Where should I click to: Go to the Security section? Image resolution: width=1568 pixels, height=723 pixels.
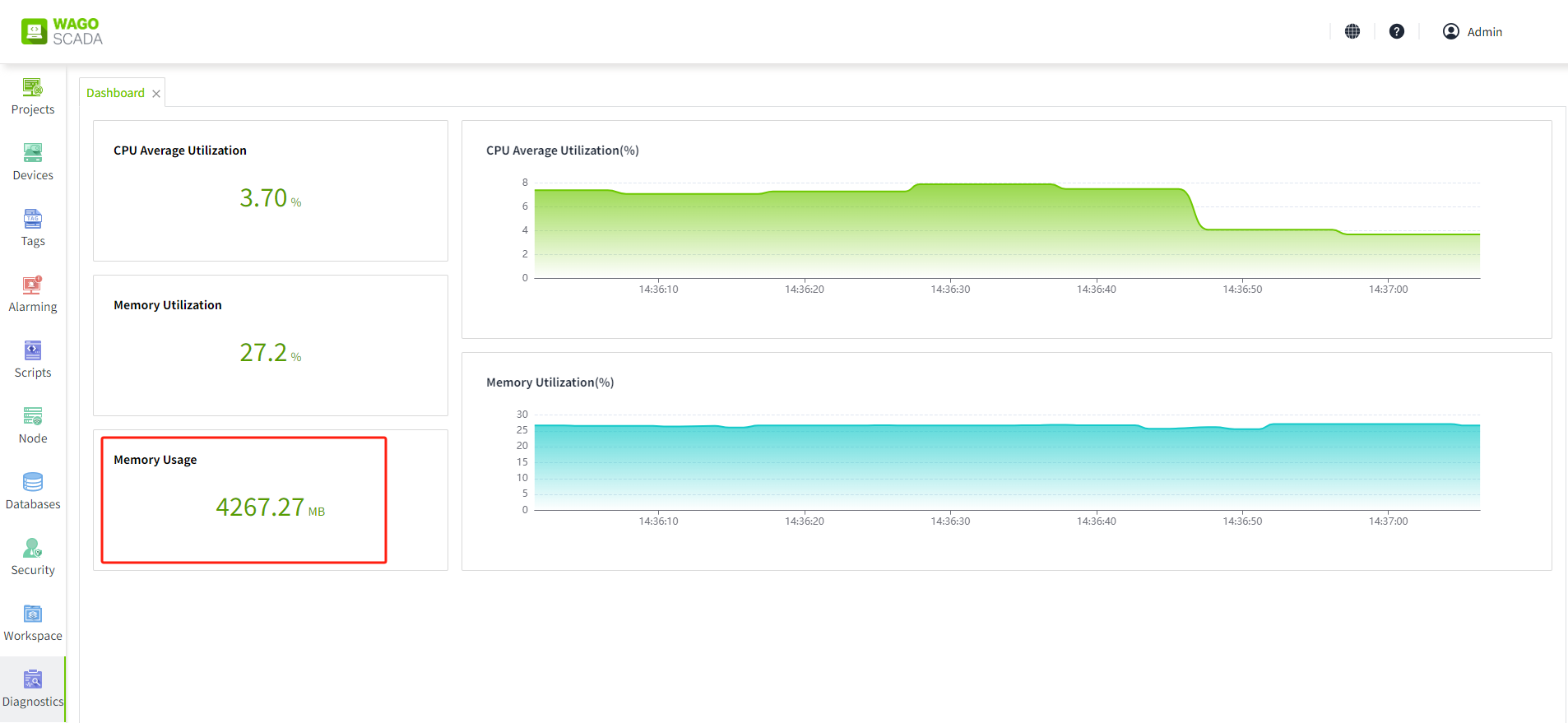(33, 557)
